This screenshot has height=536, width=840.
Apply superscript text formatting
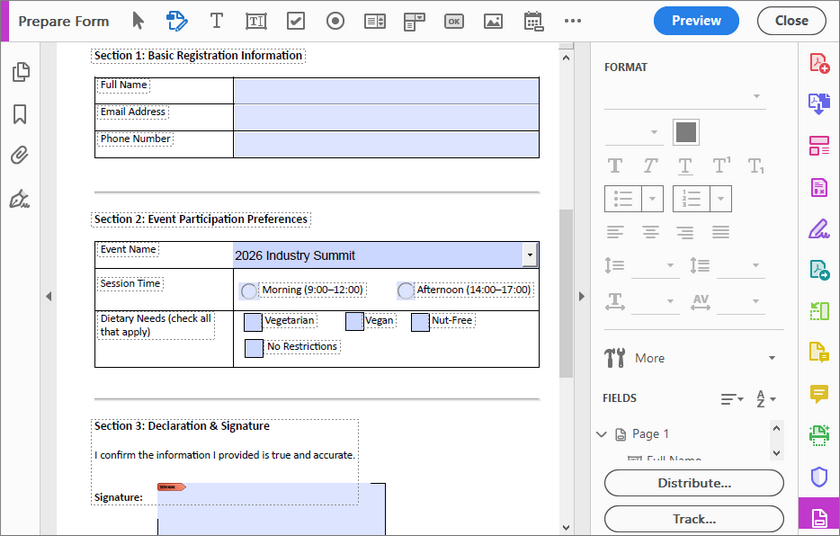[x=722, y=165]
